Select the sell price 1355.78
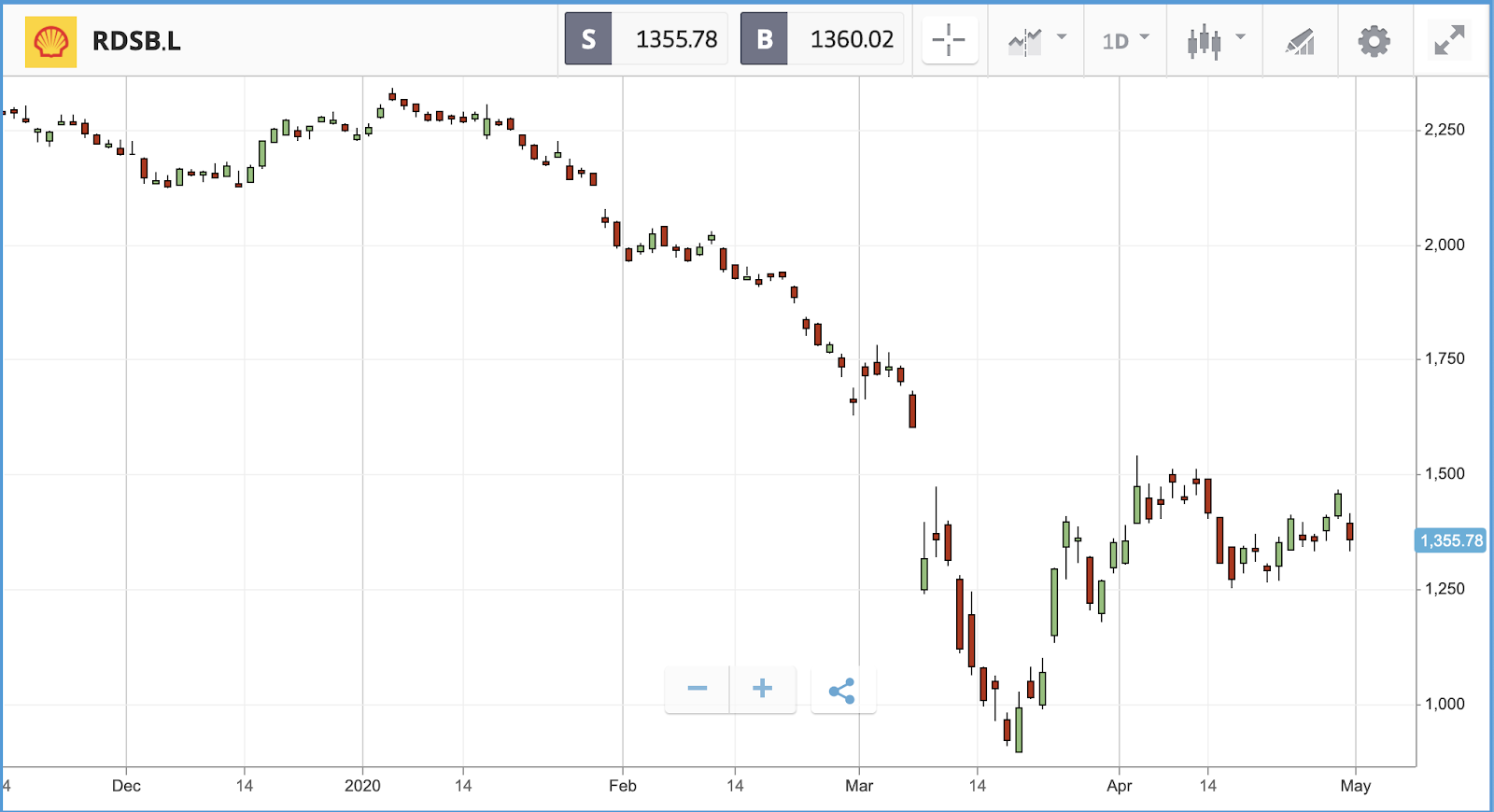This screenshot has height=812, width=1494. pyautogui.click(x=676, y=39)
